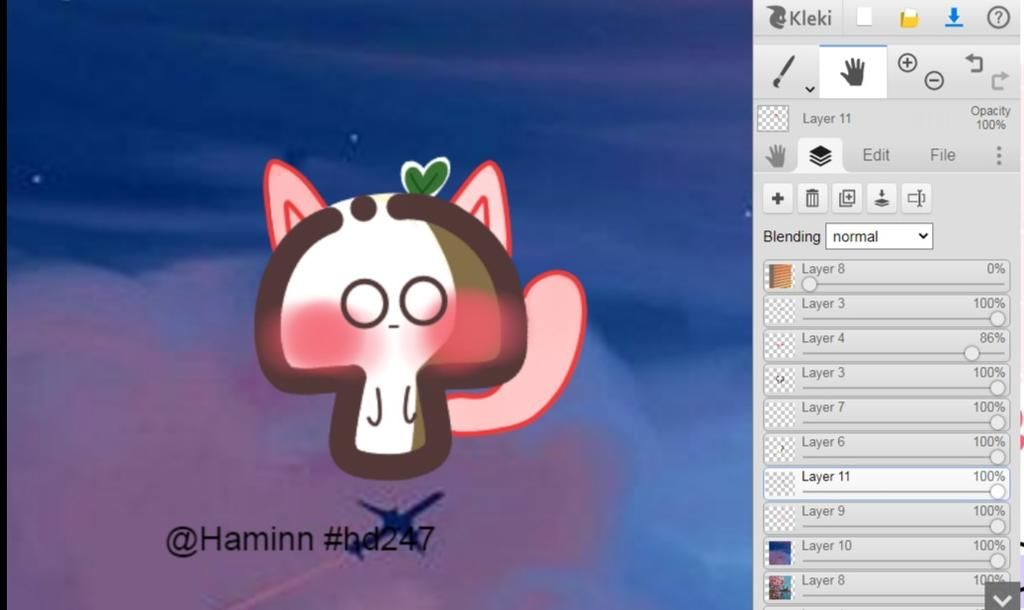Open the File tab

(x=942, y=155)
